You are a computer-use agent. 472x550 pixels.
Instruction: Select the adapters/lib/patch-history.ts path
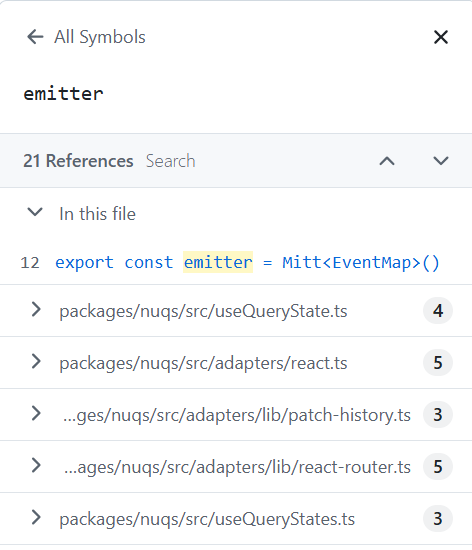pyautogui.click(x=237, y=415)
